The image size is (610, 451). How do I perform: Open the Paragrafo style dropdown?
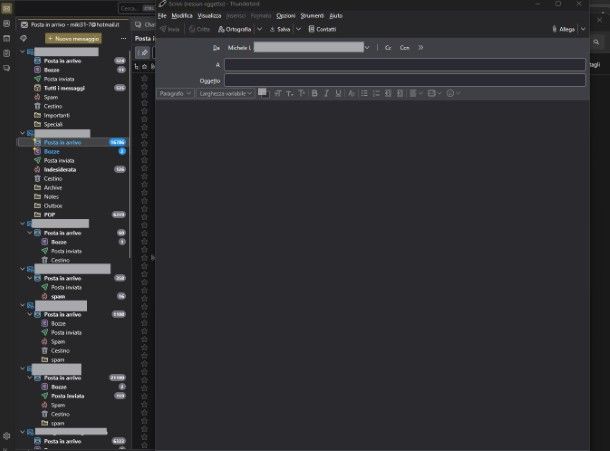(x=175, y=93)
